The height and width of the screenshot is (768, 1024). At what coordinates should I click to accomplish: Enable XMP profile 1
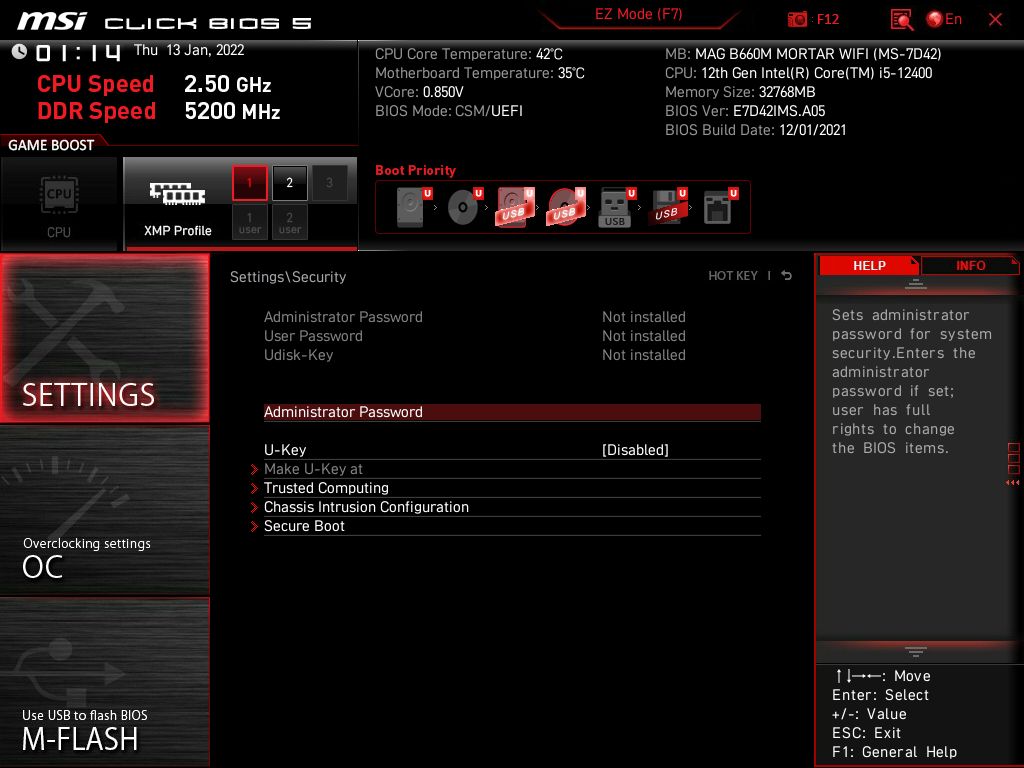pos(249,183)
